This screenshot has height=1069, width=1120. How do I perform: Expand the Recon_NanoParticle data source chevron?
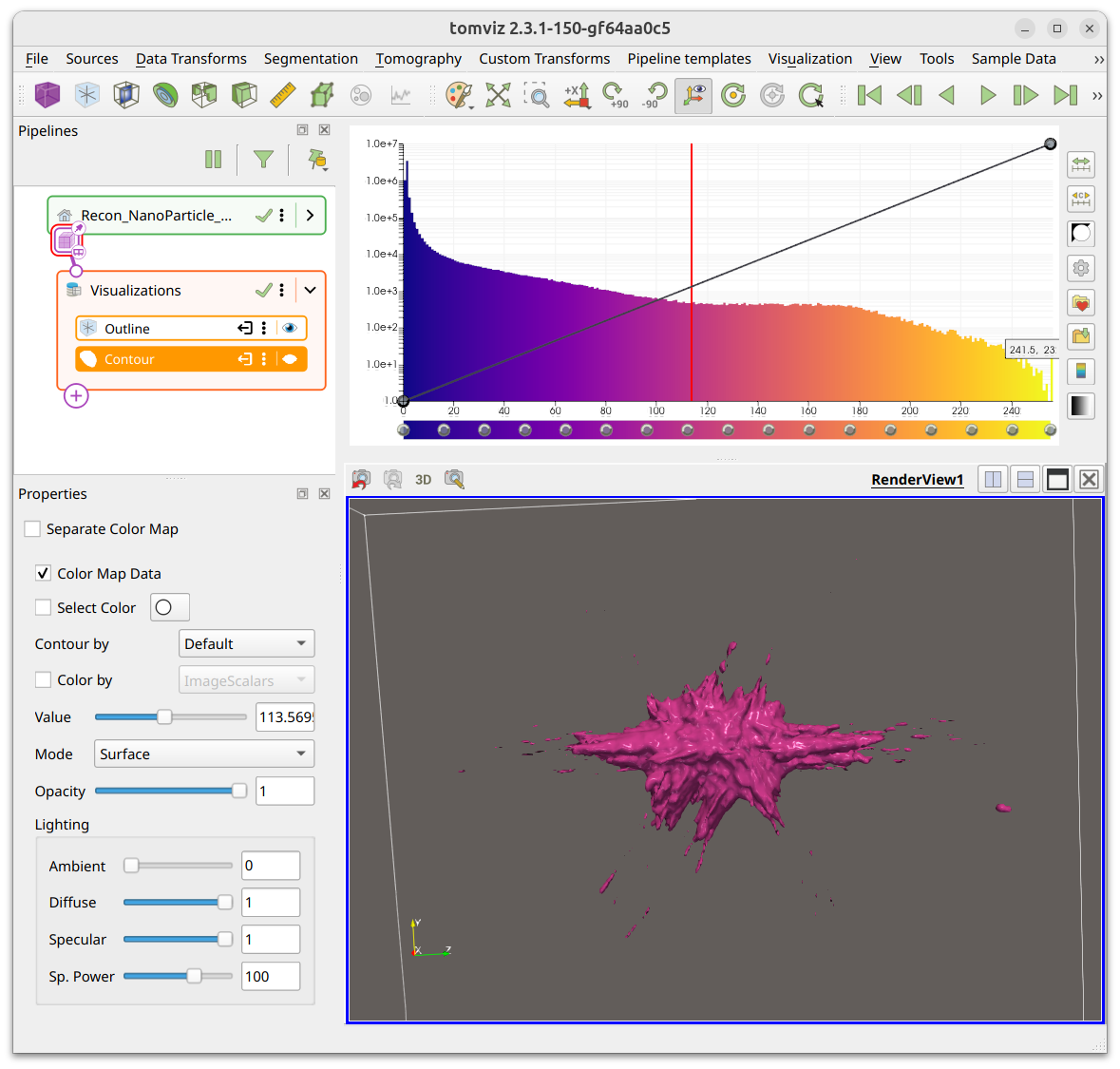(x=310, y=215)
